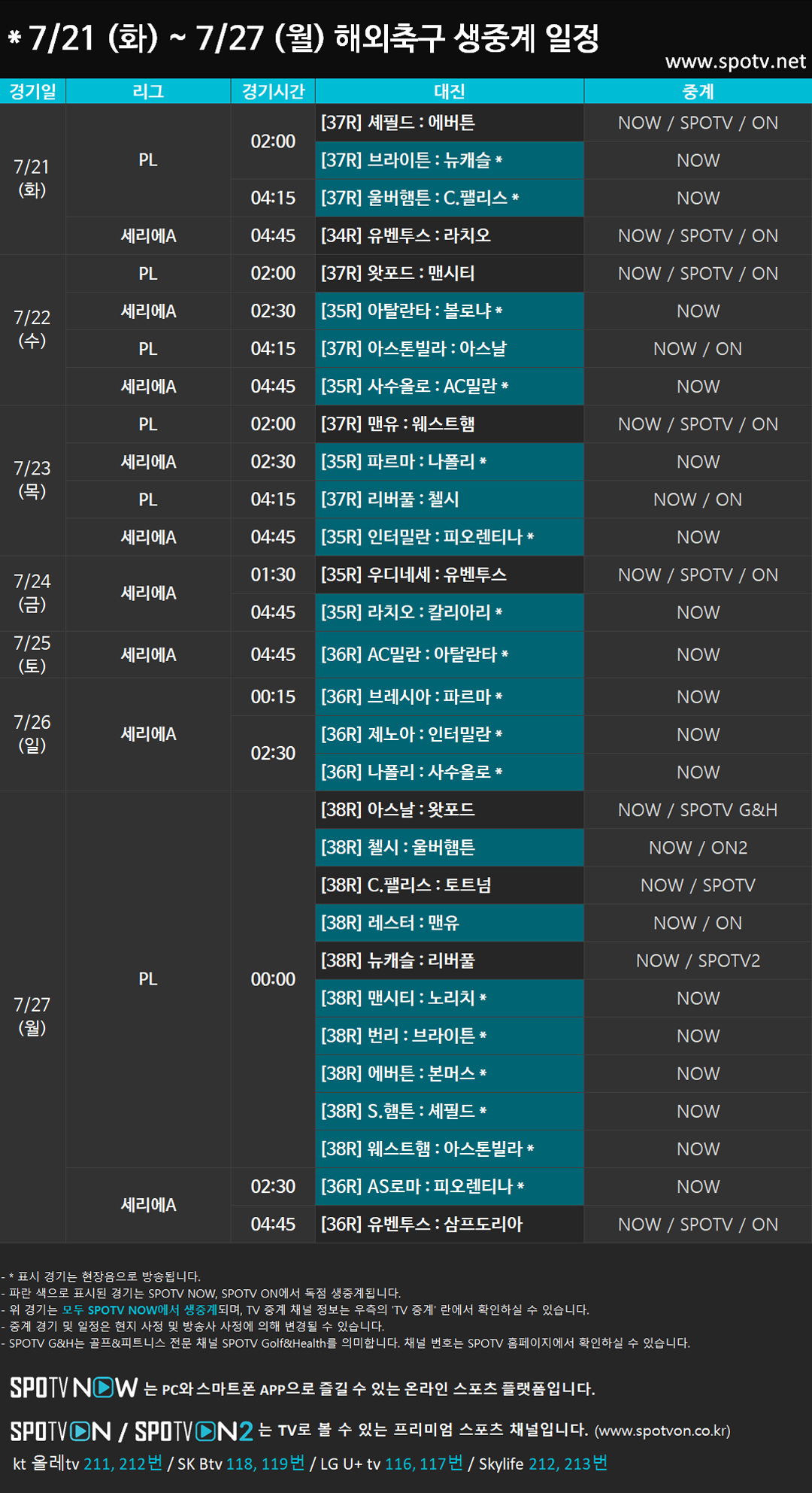Open the www.spotv.net link
The image size is (812, 1493).
tap(735, 62)
